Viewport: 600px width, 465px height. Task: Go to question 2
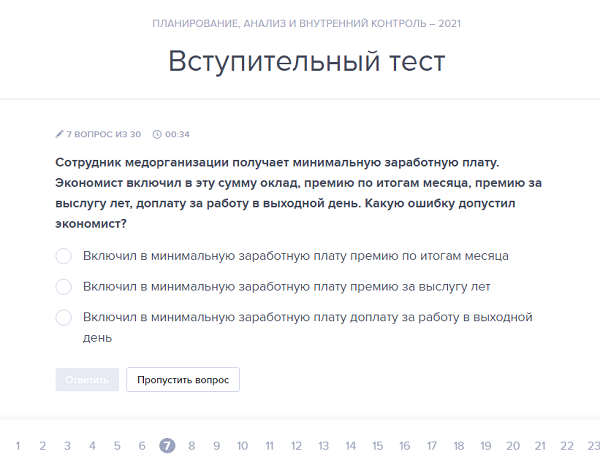point(42,446)
